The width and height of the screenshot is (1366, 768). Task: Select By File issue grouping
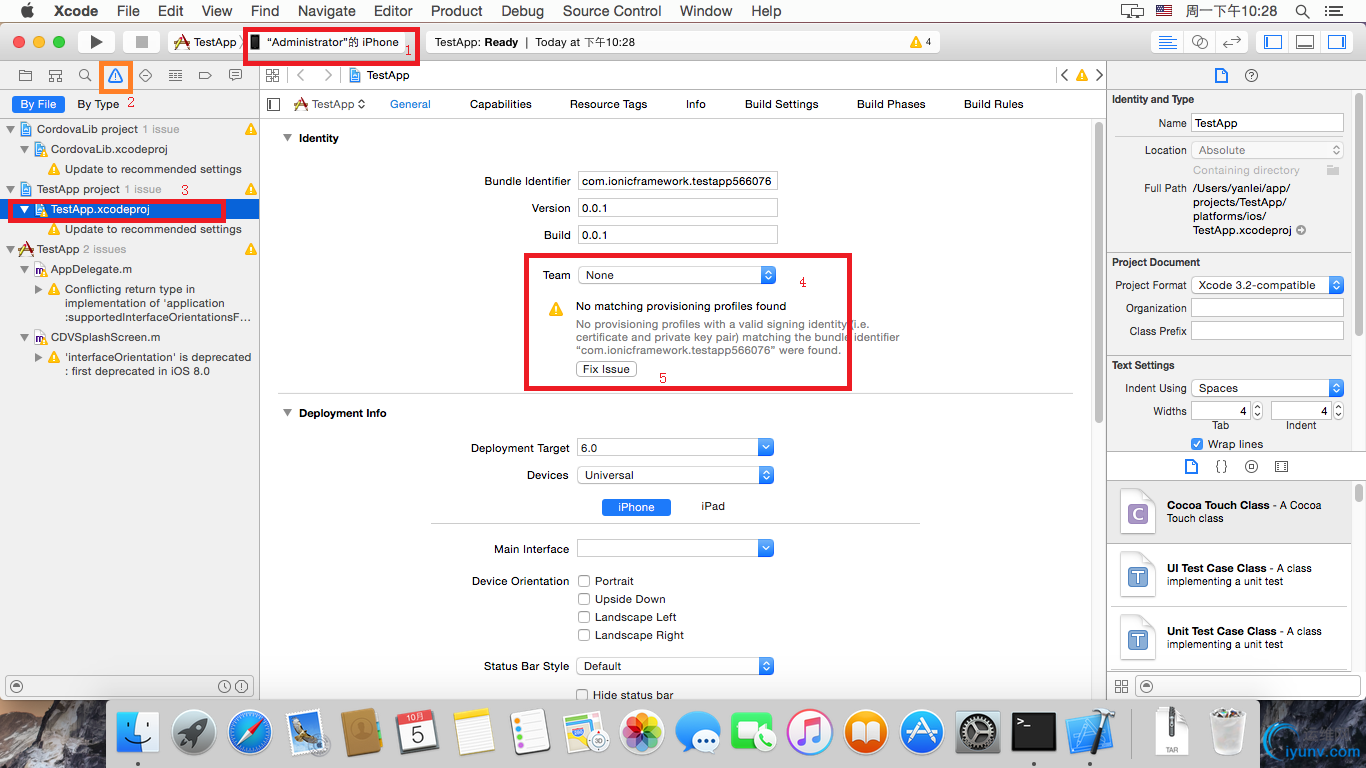coord(39,104)
